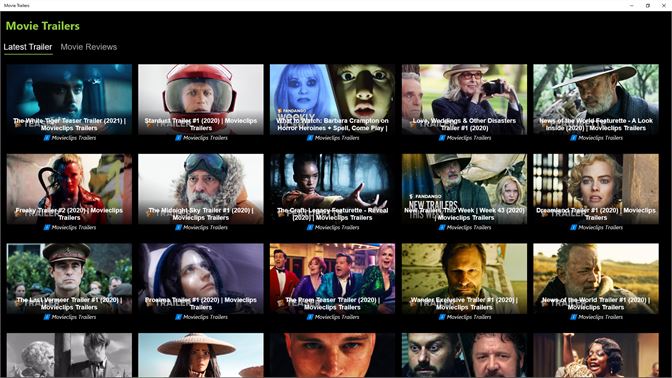Select Proxima Trailer #1 (2020) thumbnail
The width and height of the screenshot is (672, 378).
(201, 279)
